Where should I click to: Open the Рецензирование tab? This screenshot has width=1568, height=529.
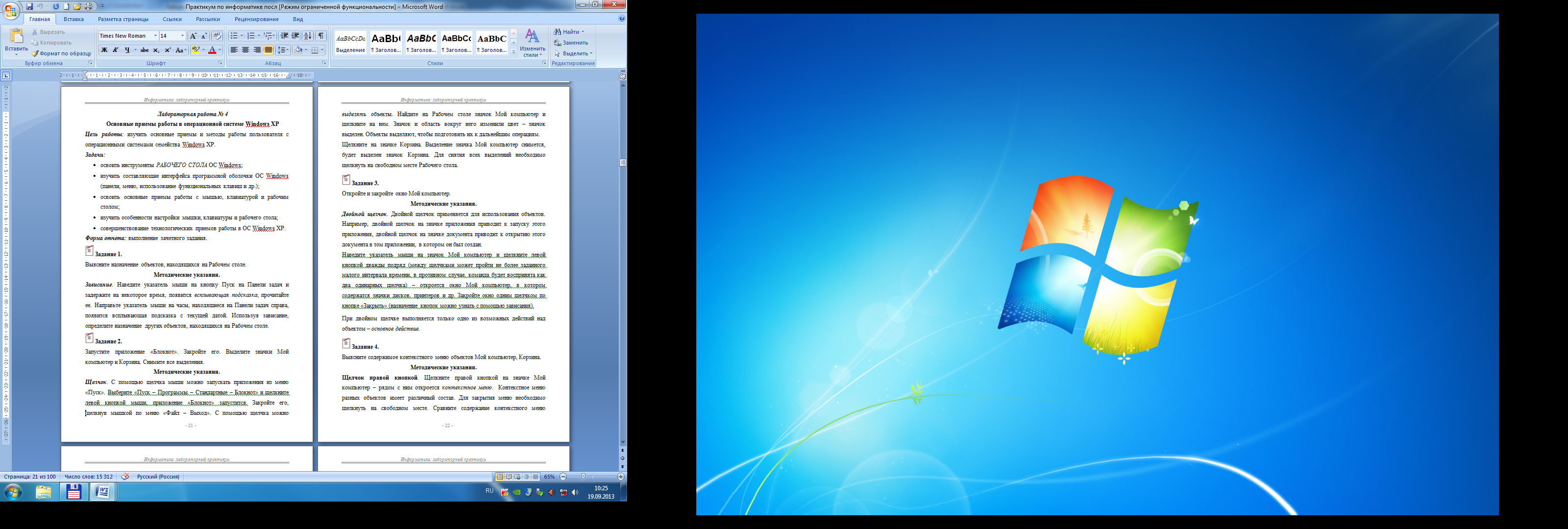257,19
